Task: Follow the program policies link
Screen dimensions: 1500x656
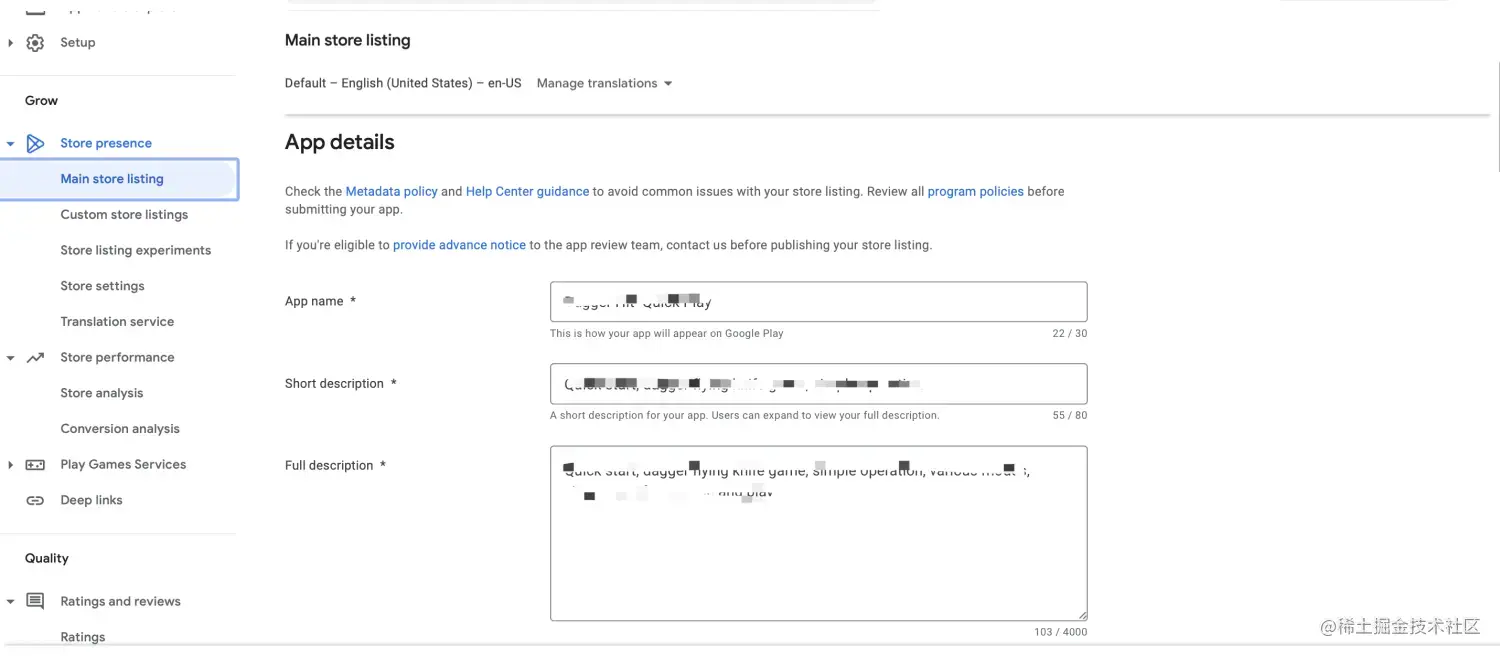Action: pyautogui.click(x=975, y=191)
